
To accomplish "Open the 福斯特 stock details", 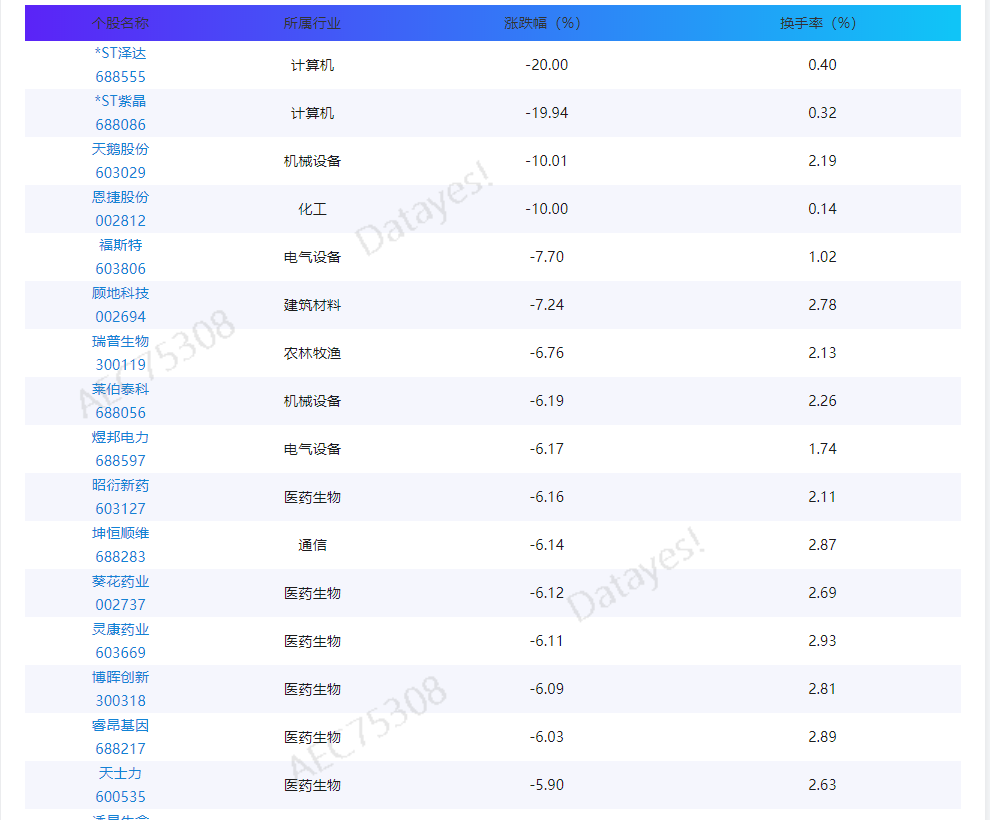I will pos(121,245).
